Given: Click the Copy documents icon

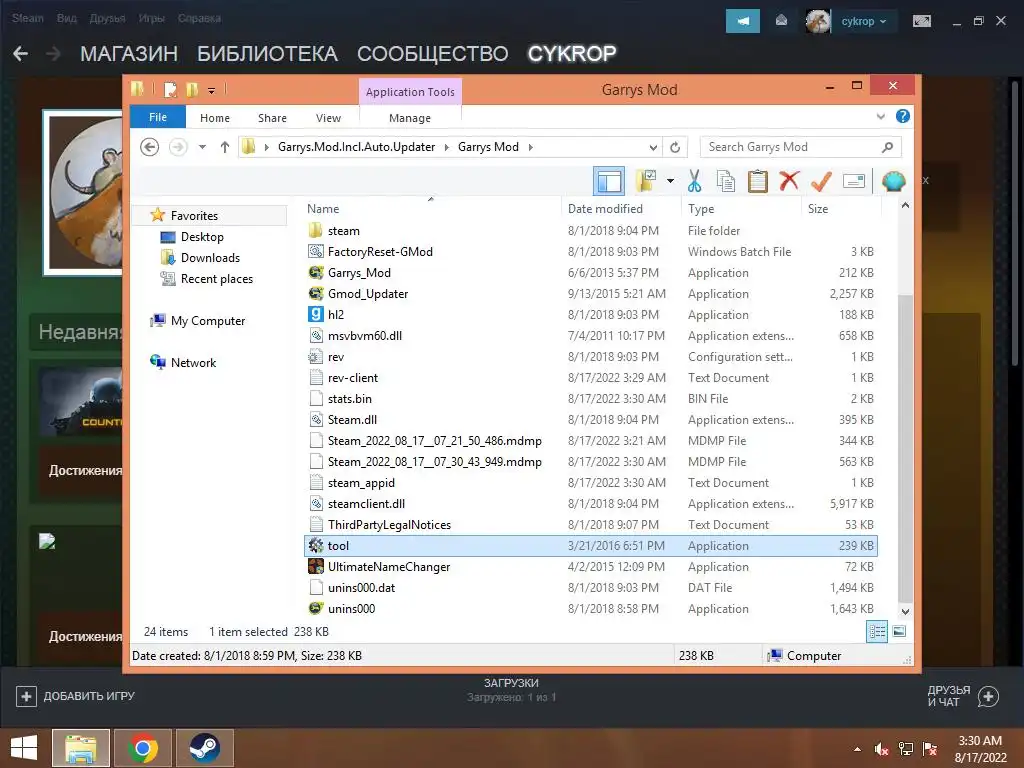Looking at the screenshot, I should point(726,181).
